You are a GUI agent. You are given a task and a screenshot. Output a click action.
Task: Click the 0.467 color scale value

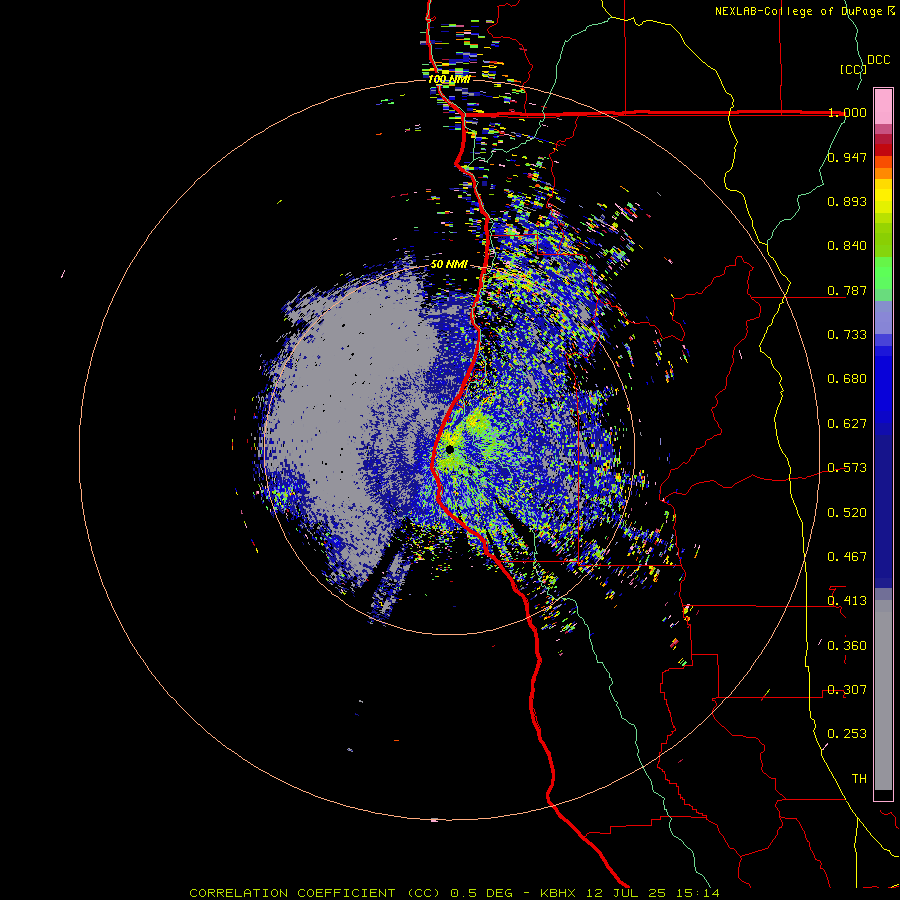coord(847,557)
